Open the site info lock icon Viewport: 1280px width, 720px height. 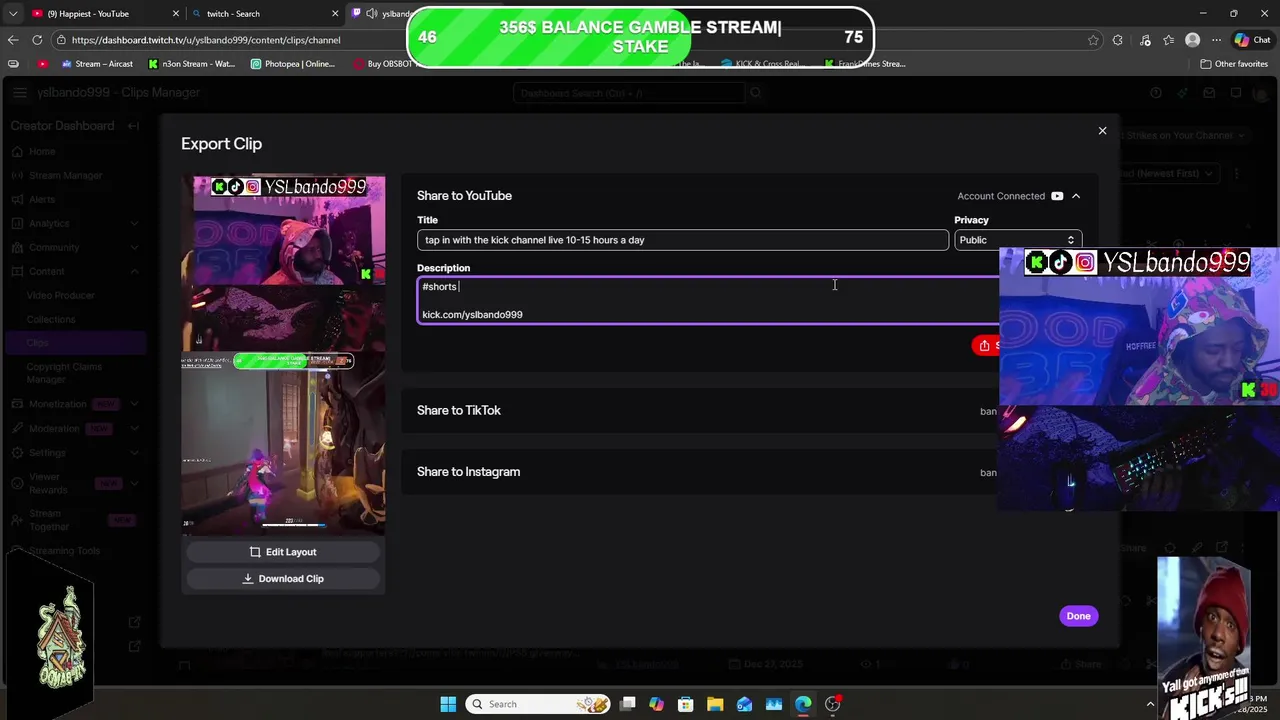(61, 40)
